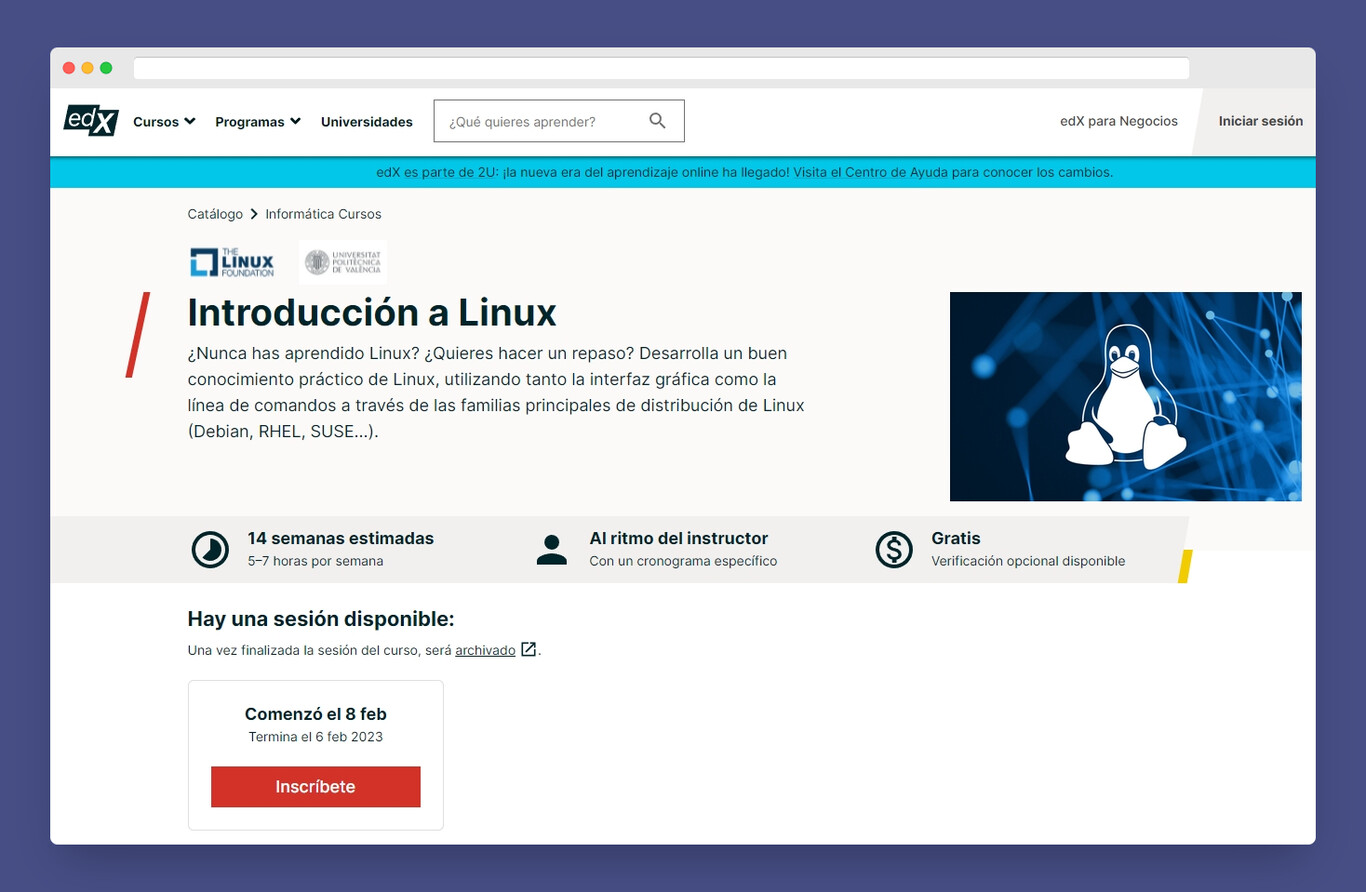This screenshot has height=892, width=1366.
Task: Select Universidades in the navigation bar
Action: pos(366,121)
